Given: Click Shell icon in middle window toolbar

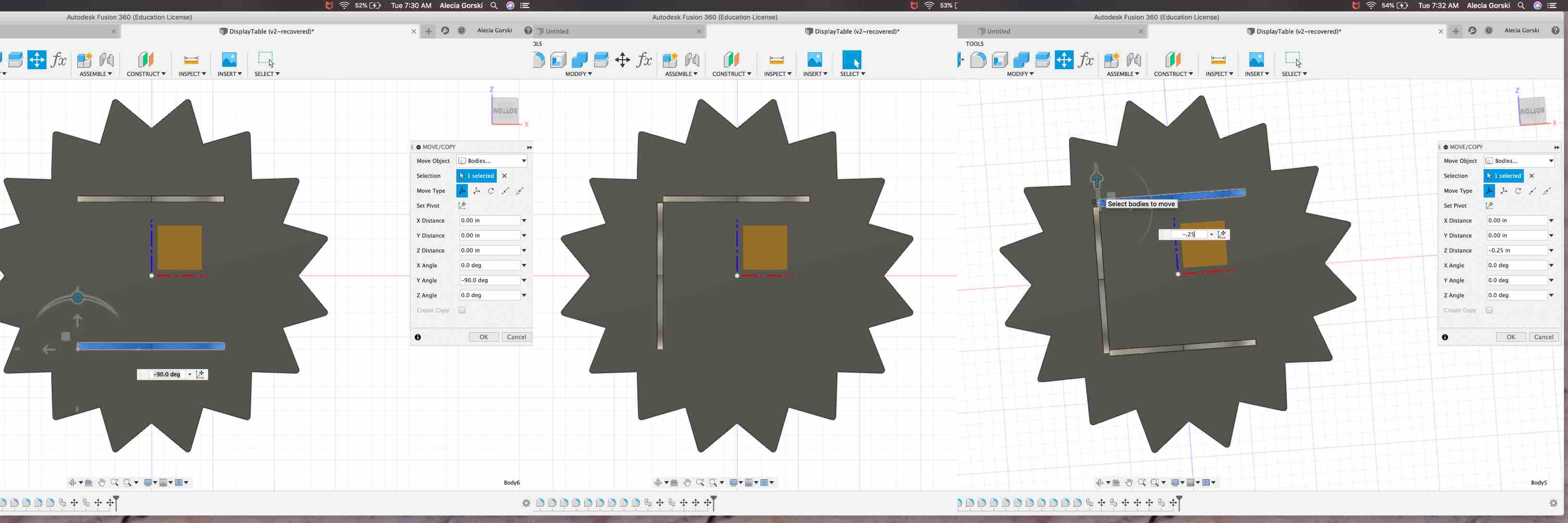Looking at the screenshot, I should (558, 60).
